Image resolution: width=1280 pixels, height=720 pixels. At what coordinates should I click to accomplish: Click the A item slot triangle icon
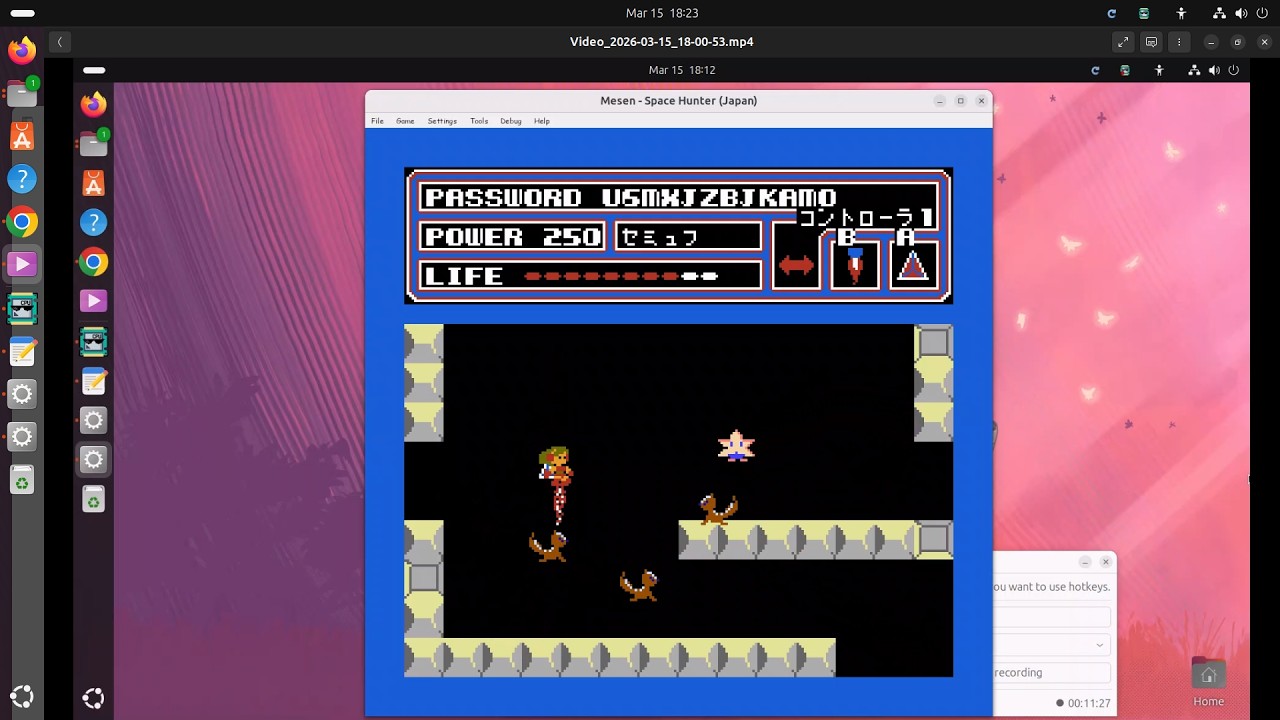click(x=913, y=265)
